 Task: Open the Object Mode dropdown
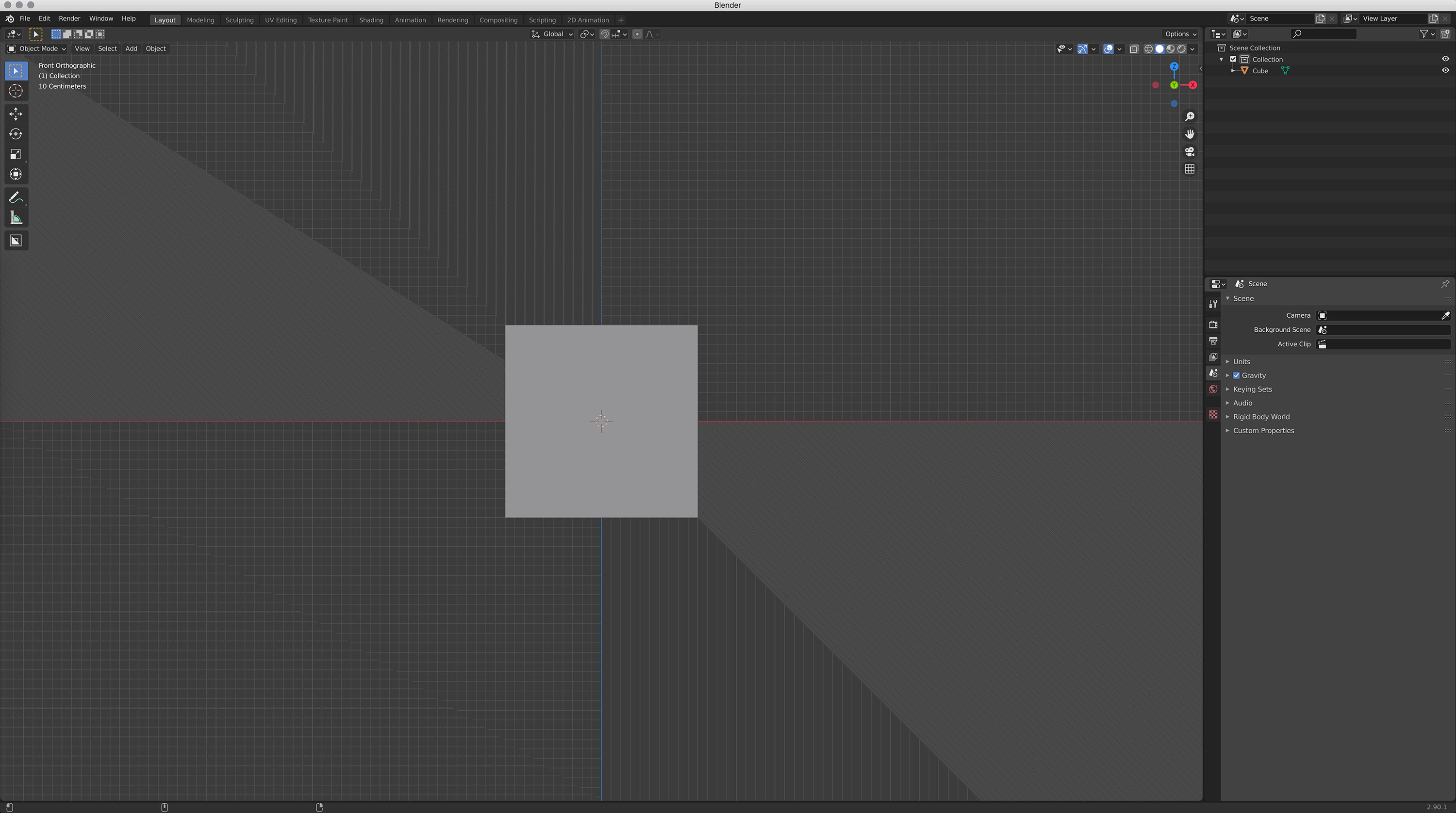37,49
